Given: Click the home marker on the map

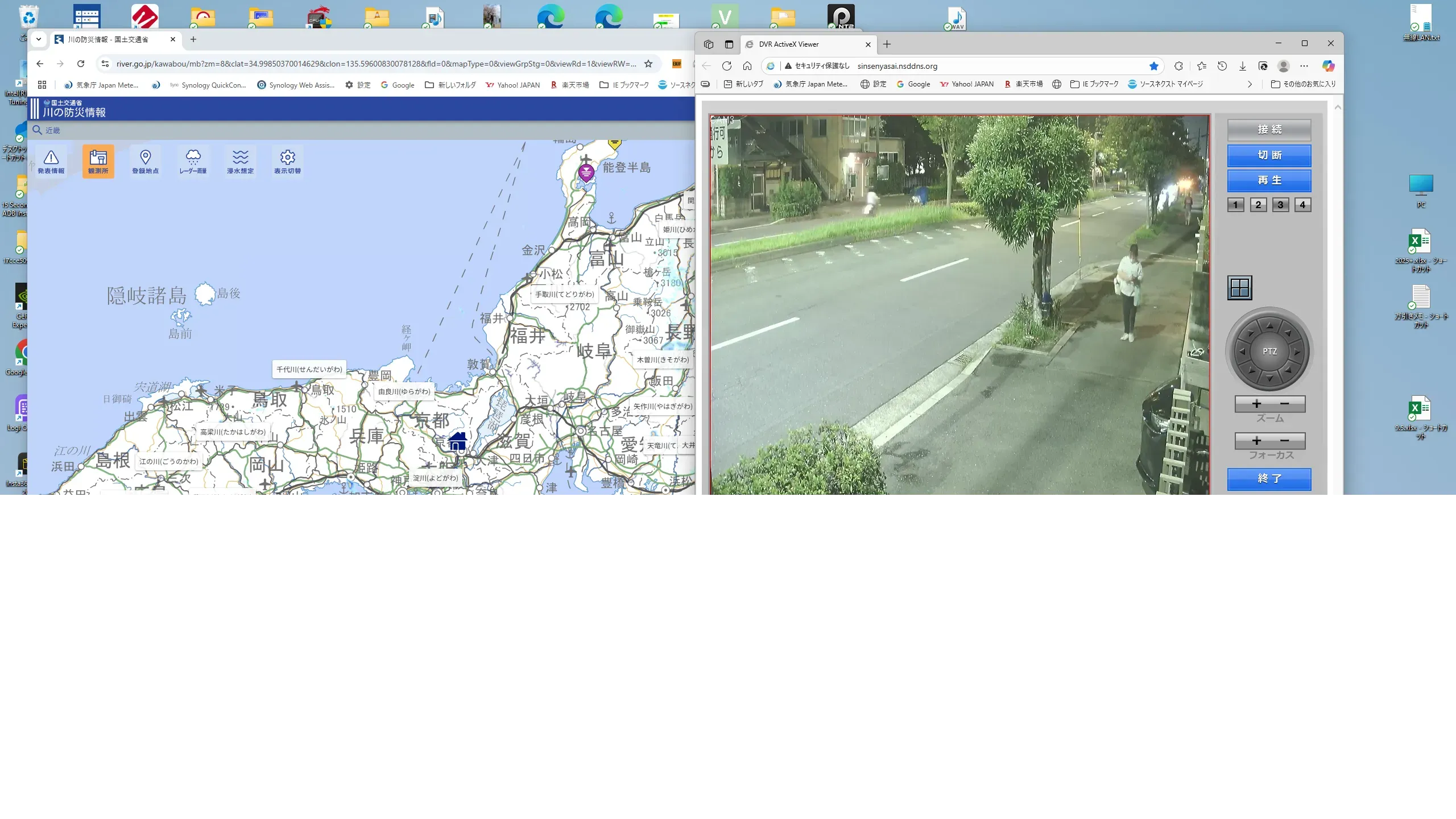Looking at the screenshot, I should 458,441.
